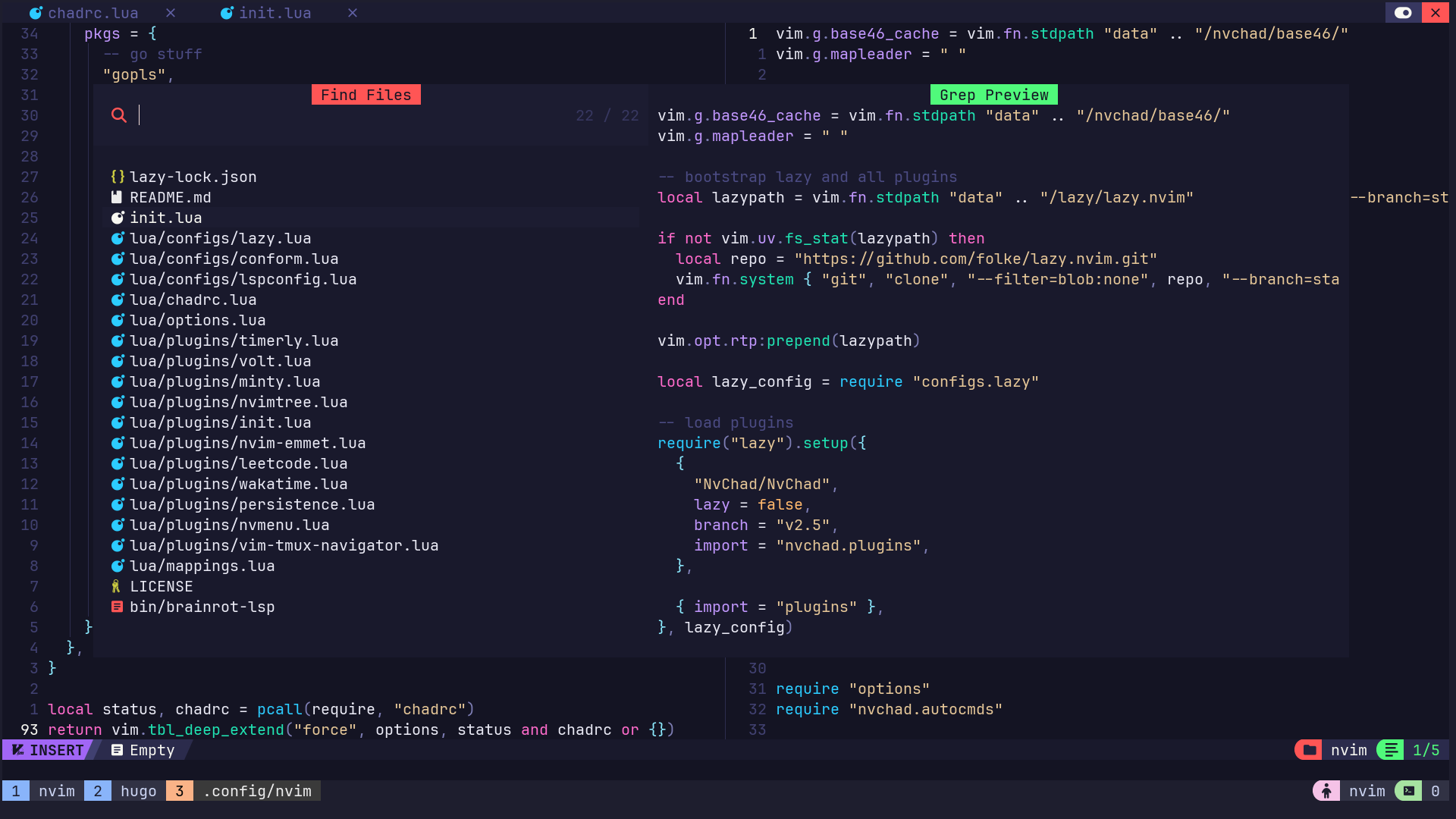Toggle the theme switch at top right
This screenshot has width=1456, height=819.
(x=1403, y=13)
